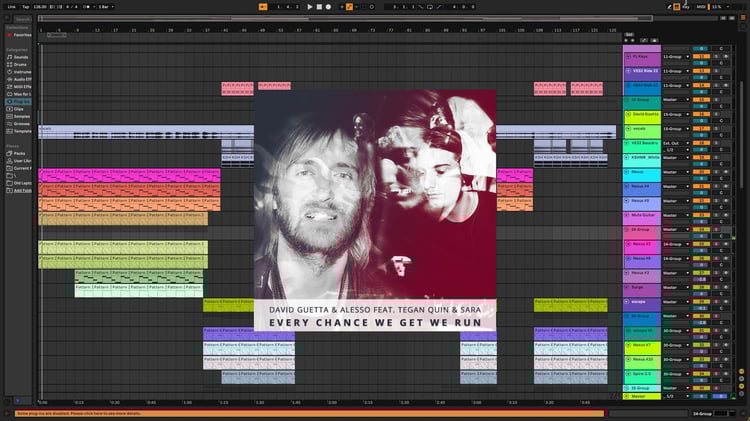Click the tempo value field
The image size is (750, 421).
click(x=40, y=7)
